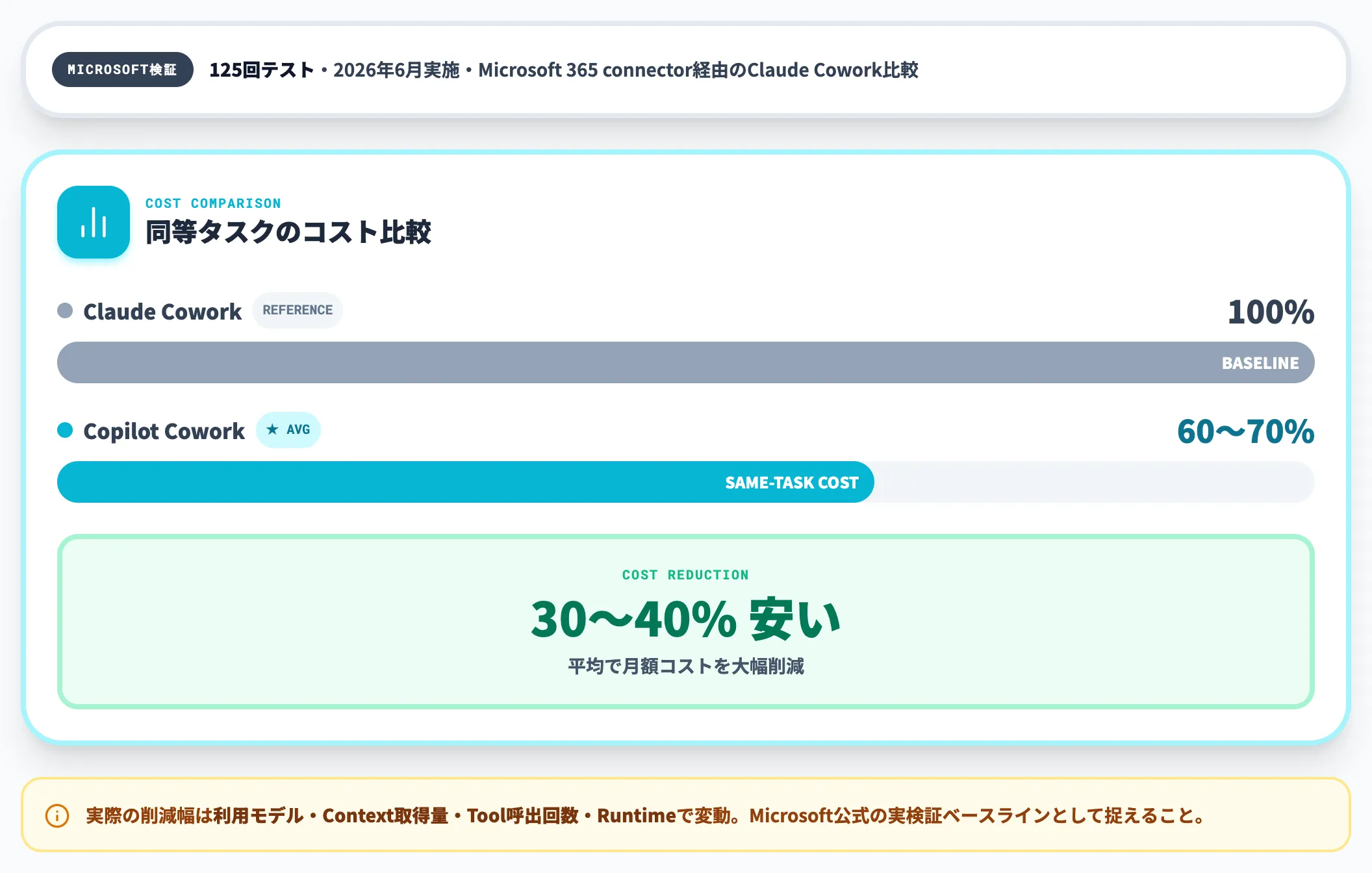Click the MICROSOFT検証 badge

tap(123, 70)
